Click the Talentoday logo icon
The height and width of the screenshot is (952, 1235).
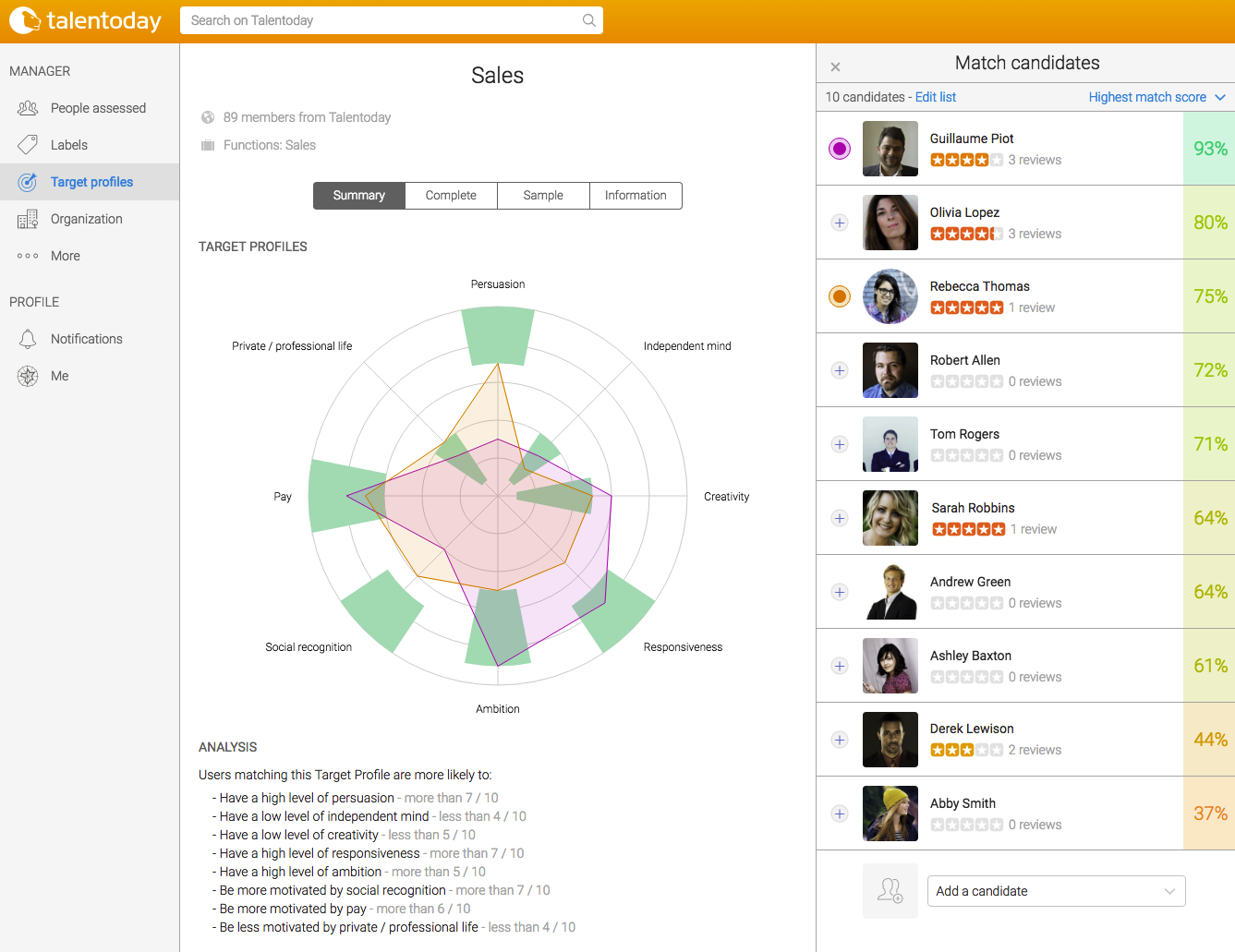click(x=25, y=20)
